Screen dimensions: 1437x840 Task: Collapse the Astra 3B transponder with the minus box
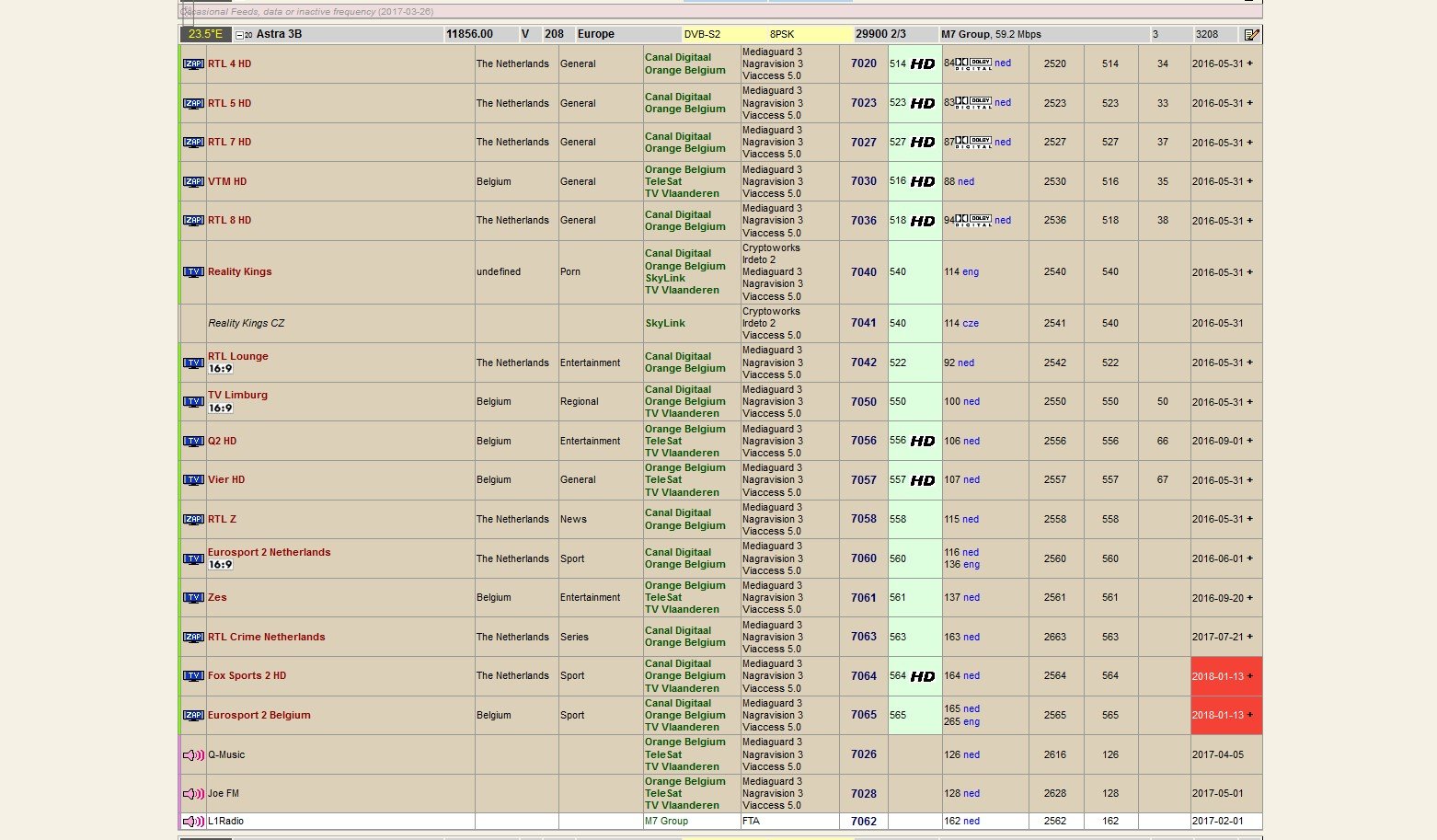pyautogui.click(x=240, y=35)
